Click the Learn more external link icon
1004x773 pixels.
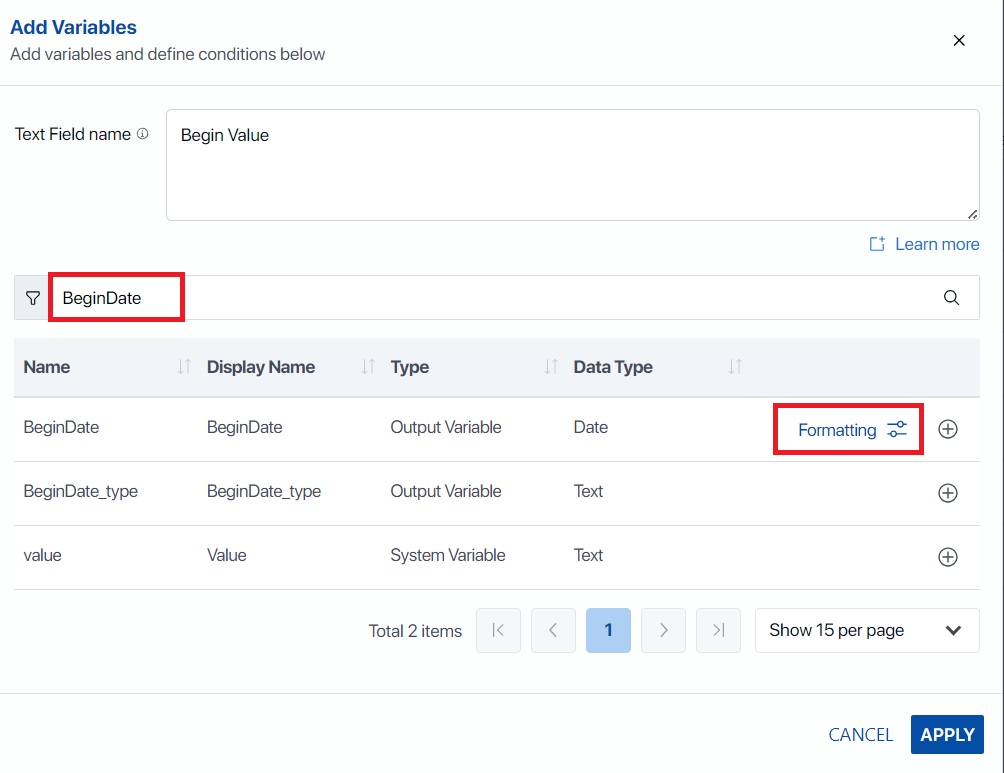(x=877, y=244)
